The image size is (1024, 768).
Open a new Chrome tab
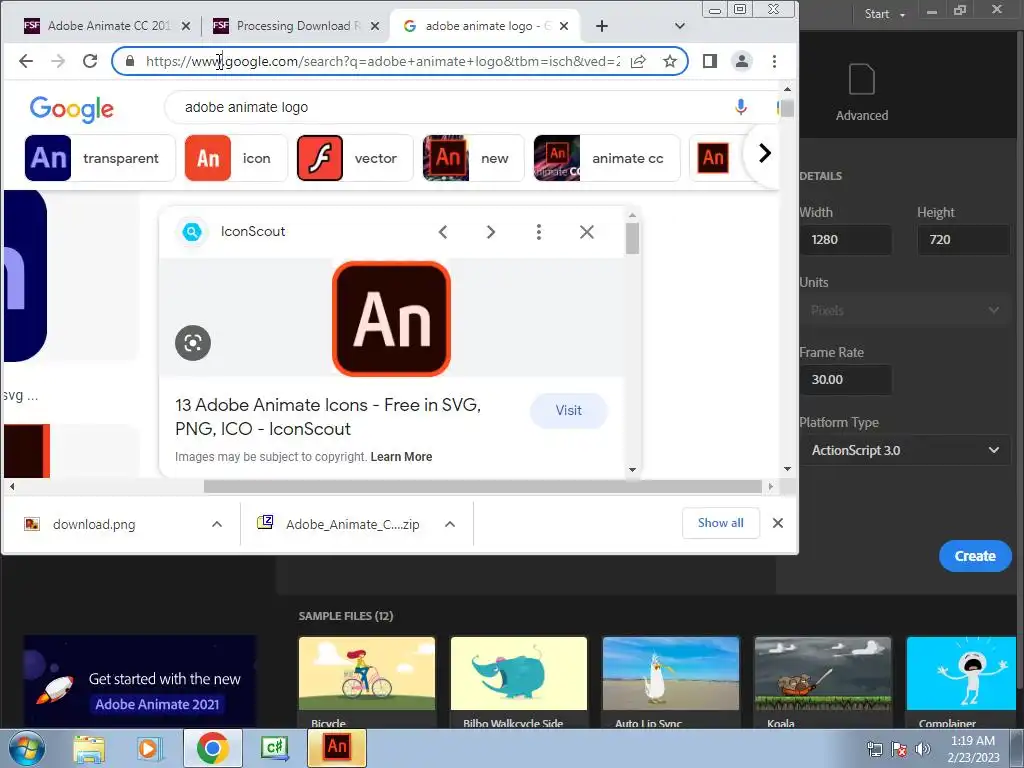pos(602,26)
